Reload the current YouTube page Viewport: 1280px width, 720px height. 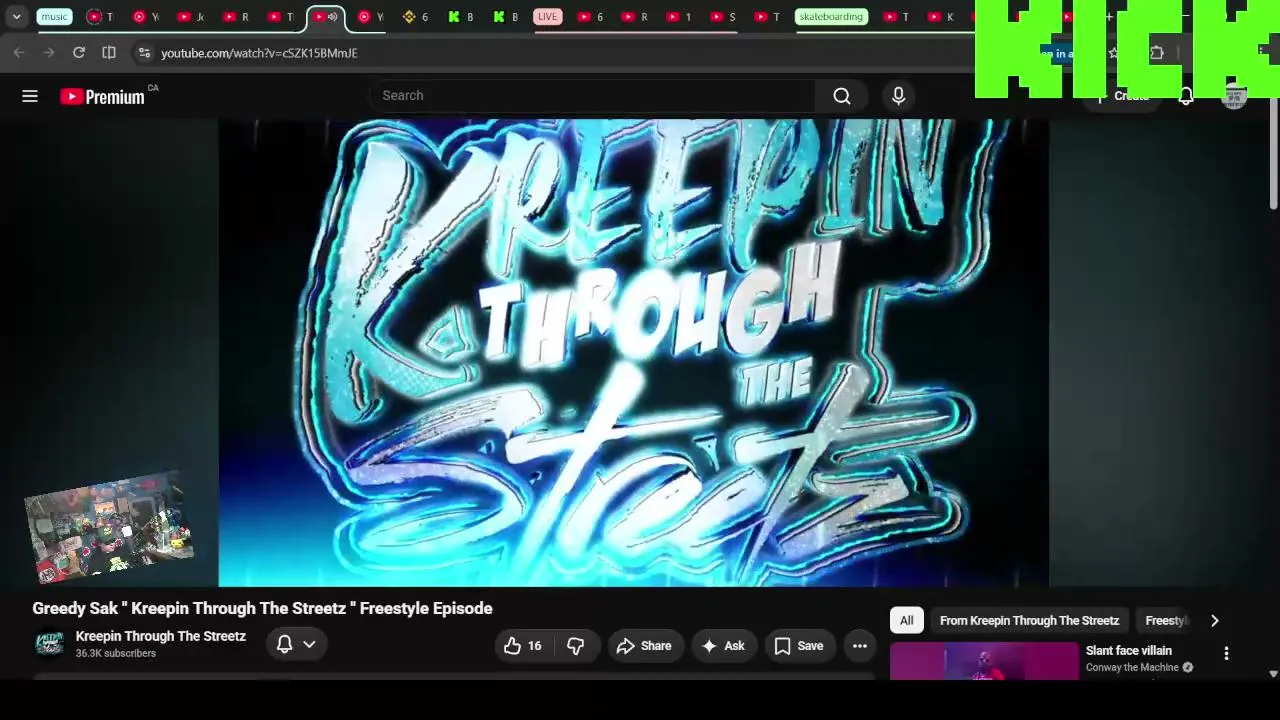click(x=79, y=53)
